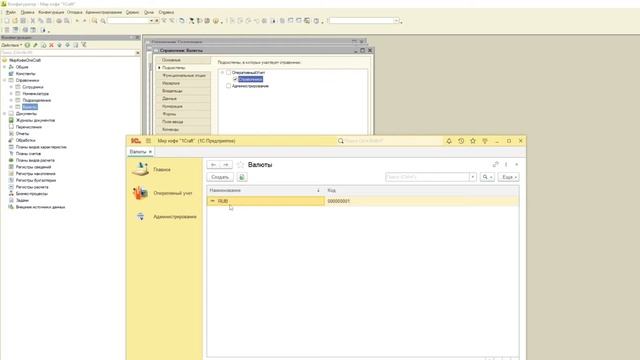Select Константы in configuration tree
Viewport: 640px width, 360px height.
[x=25, y=74]
